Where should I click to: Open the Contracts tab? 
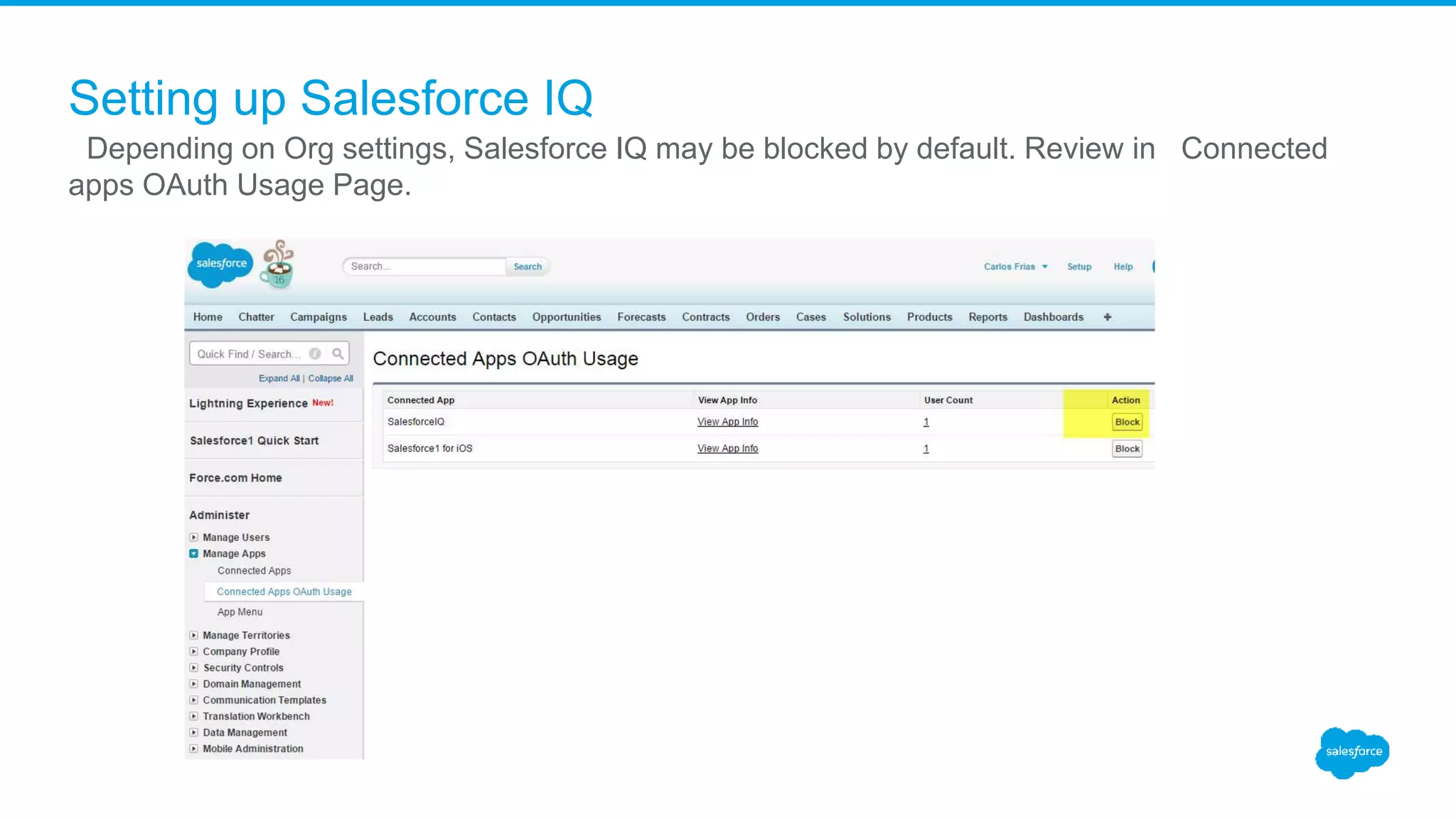click(706, 317)
